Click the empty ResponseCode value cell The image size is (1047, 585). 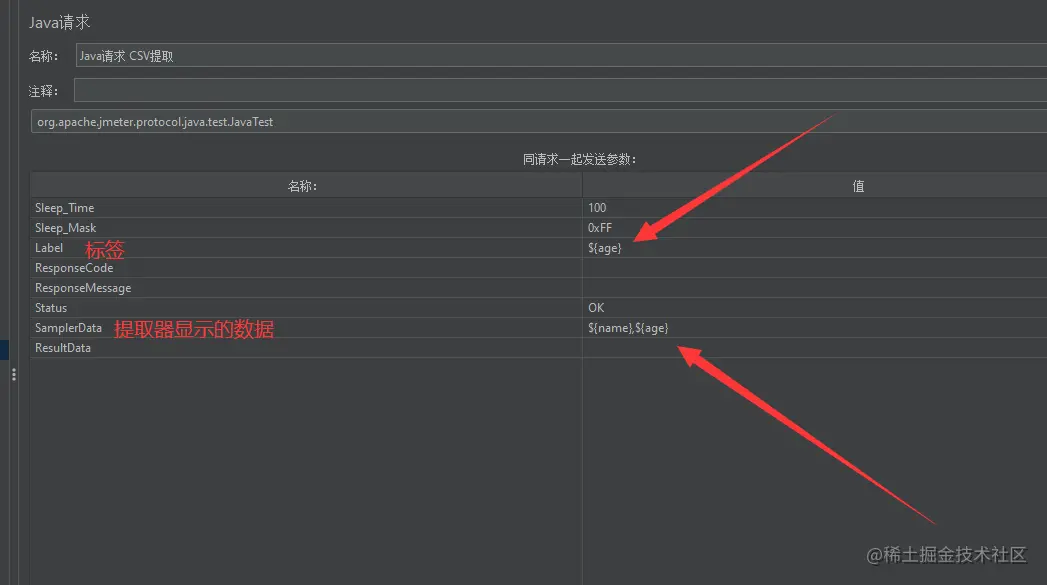tap(815, 268)
